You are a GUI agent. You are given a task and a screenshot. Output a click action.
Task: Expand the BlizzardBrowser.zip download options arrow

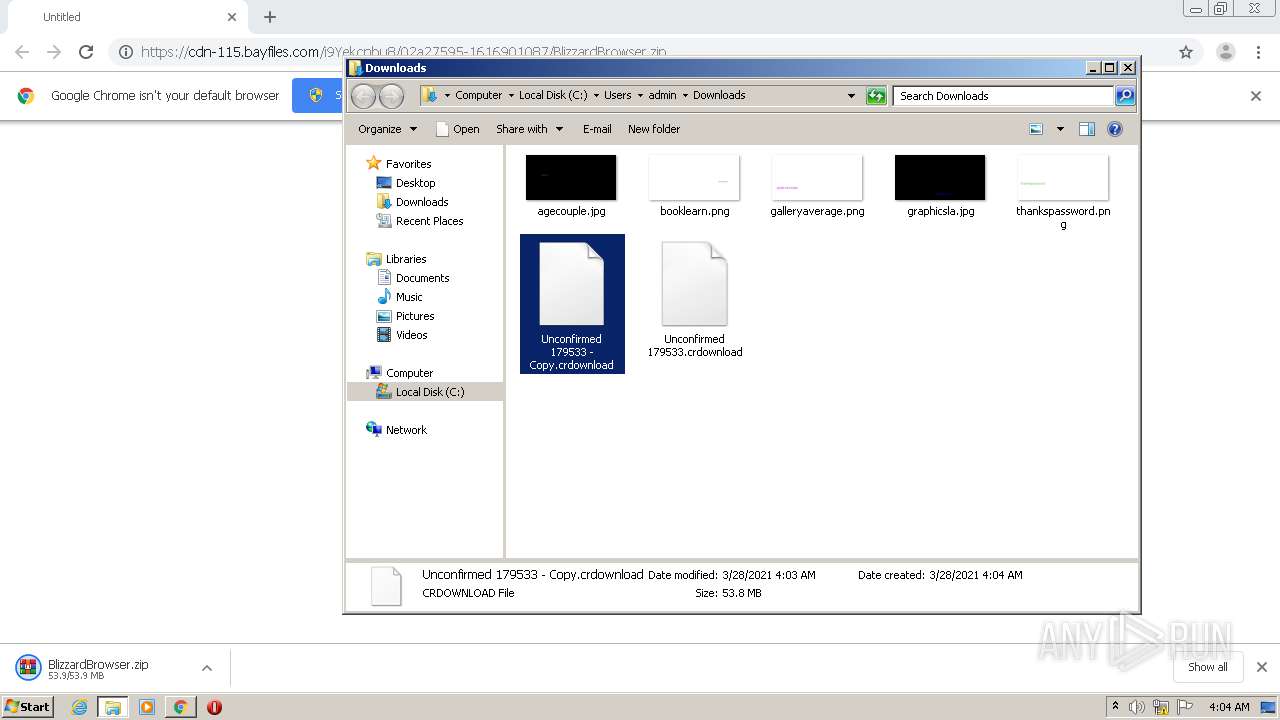[x=206, y=668]
